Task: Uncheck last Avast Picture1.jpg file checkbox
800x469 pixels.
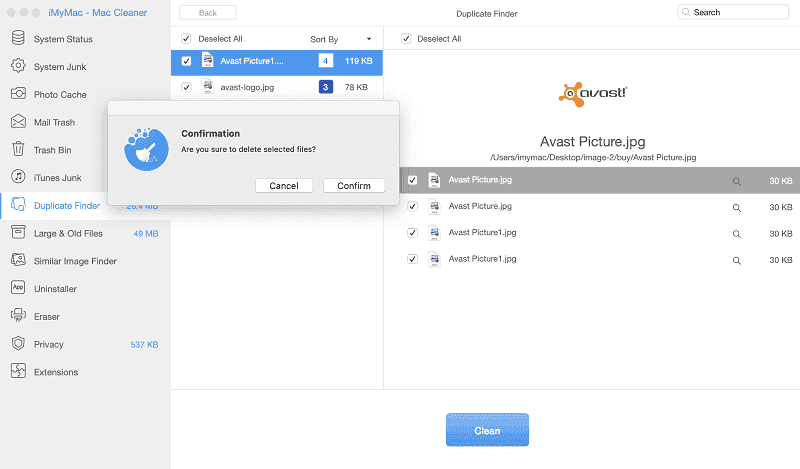Action: coord(412,259)
